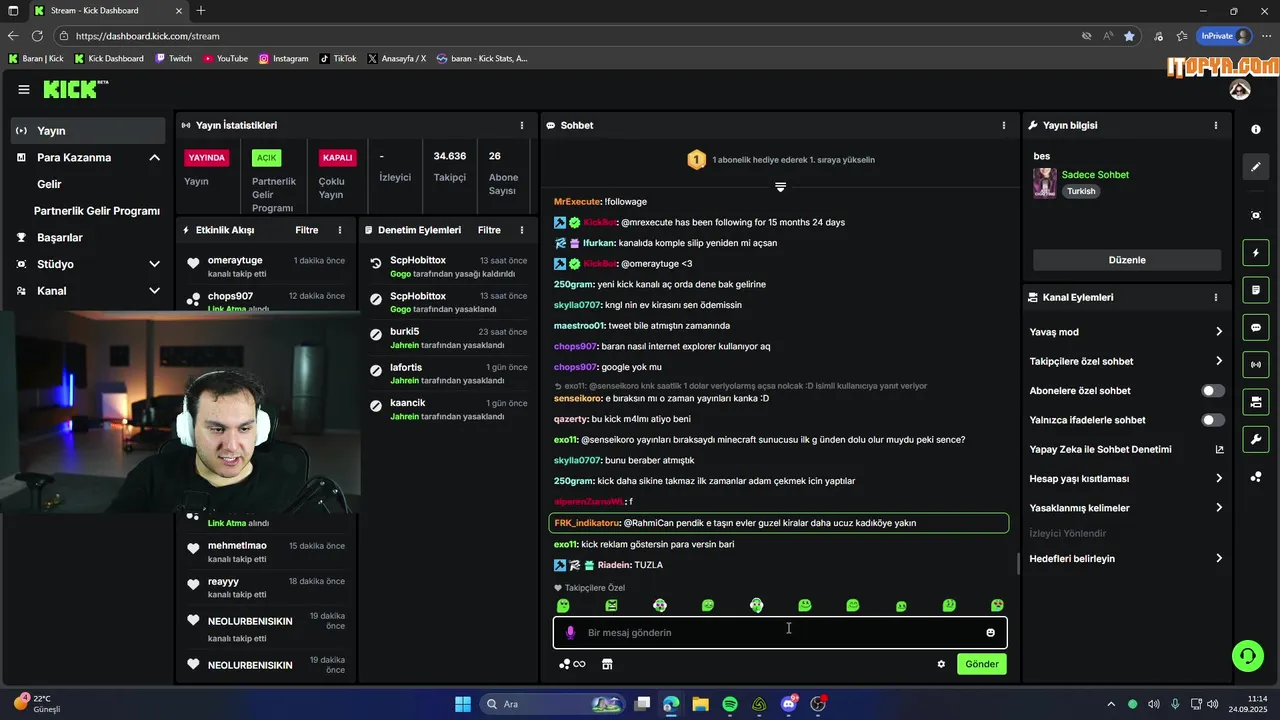Collapse the Para Kazanma sidebar section

click(x=155, y=158)
